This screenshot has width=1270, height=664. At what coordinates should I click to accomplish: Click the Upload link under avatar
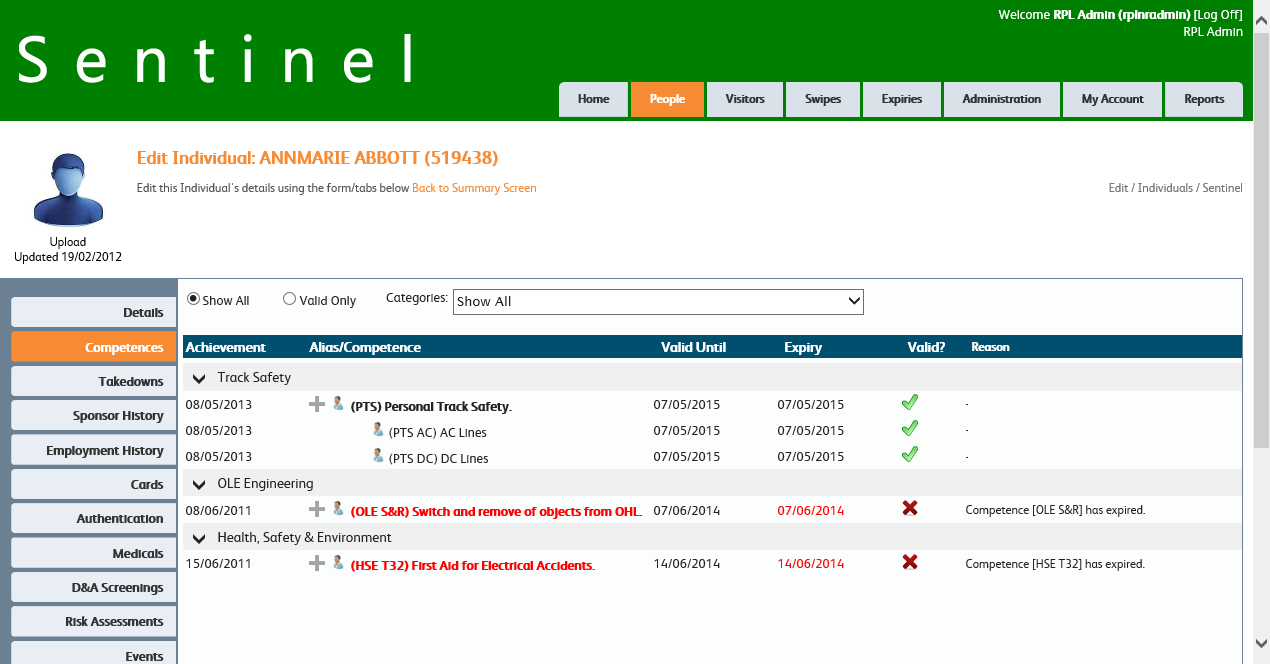[68, 242]
